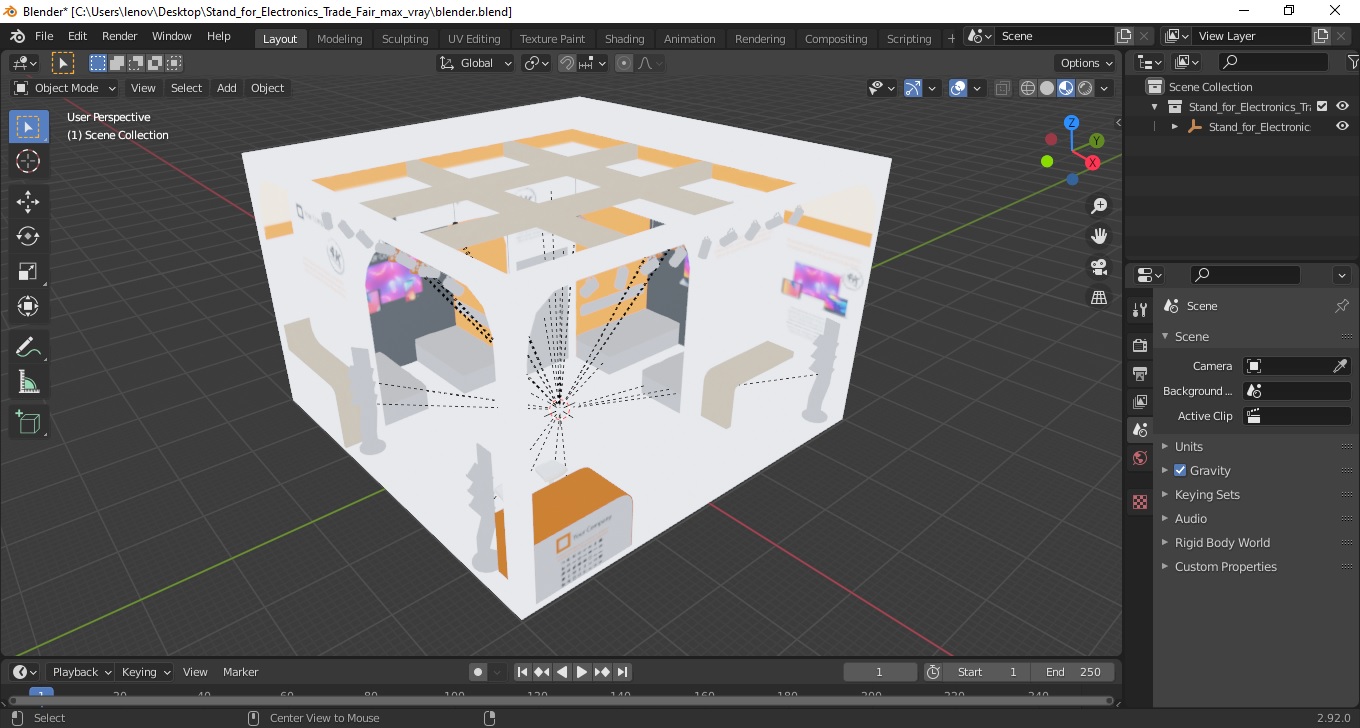Toggle snapping magnet
The width and height of the screenshot is (1360, 728).
pos(567,63)
